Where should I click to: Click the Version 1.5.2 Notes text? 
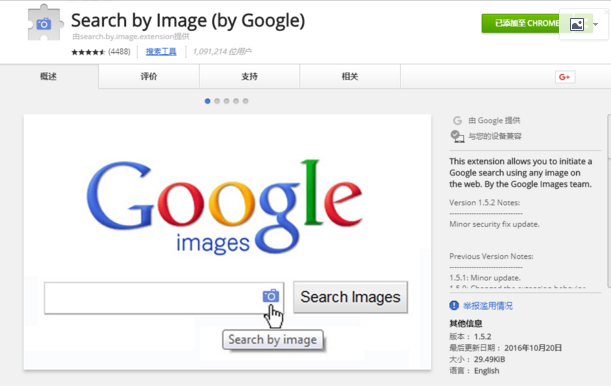click(x=484, y=203)
